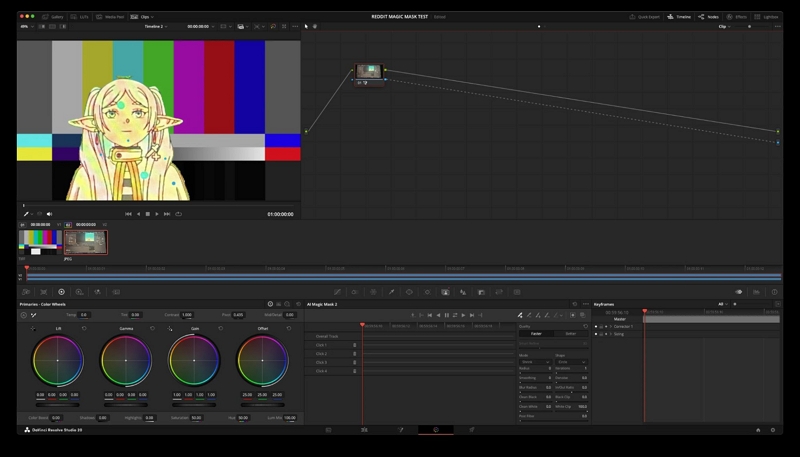The width and height of the screenshot is (800, 457).
Task: Open the Clips dropdown arrow
Action: pos(152,17)
